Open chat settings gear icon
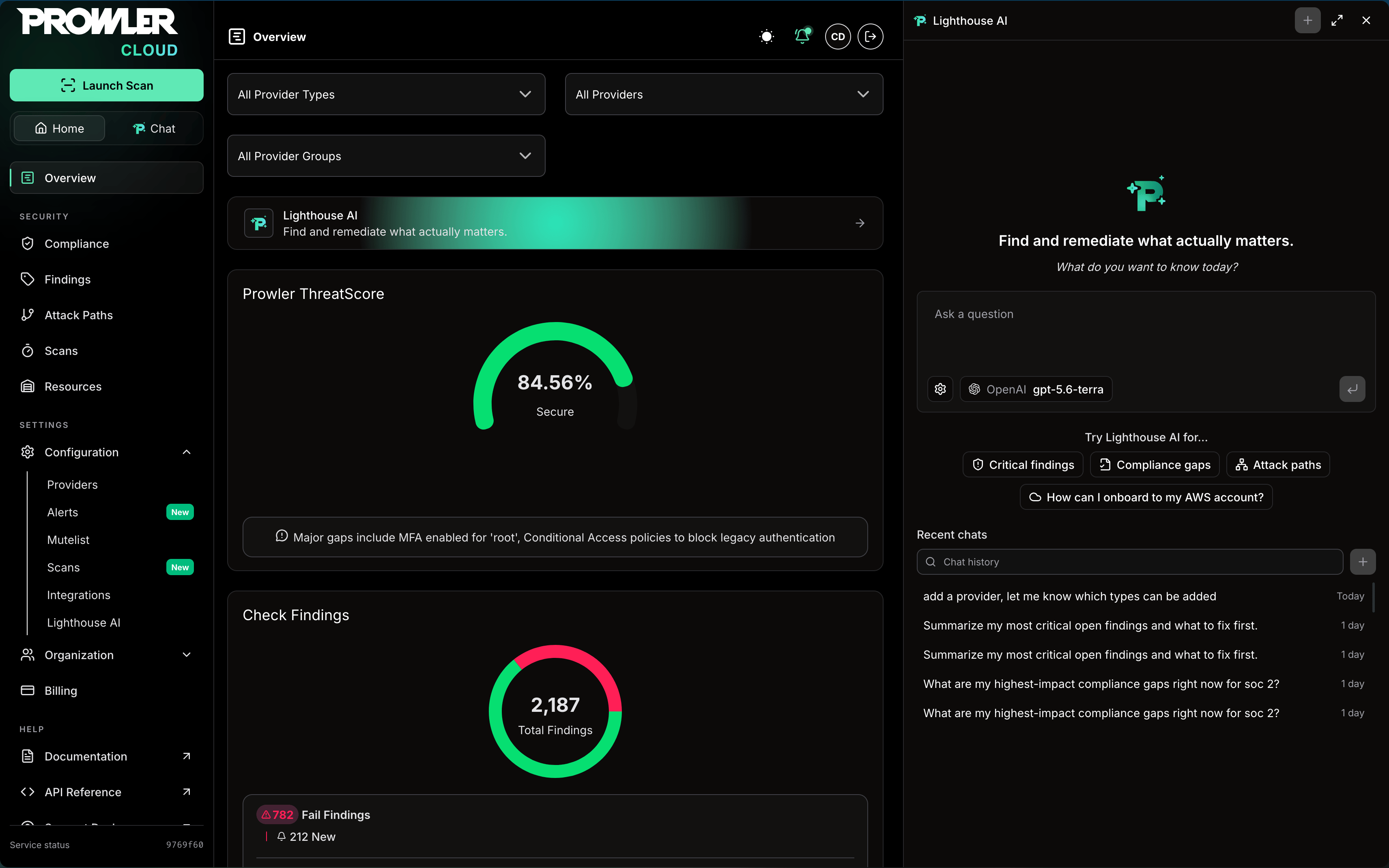The width and height of the screenshot is (1389, 868). tap(940, 389)
